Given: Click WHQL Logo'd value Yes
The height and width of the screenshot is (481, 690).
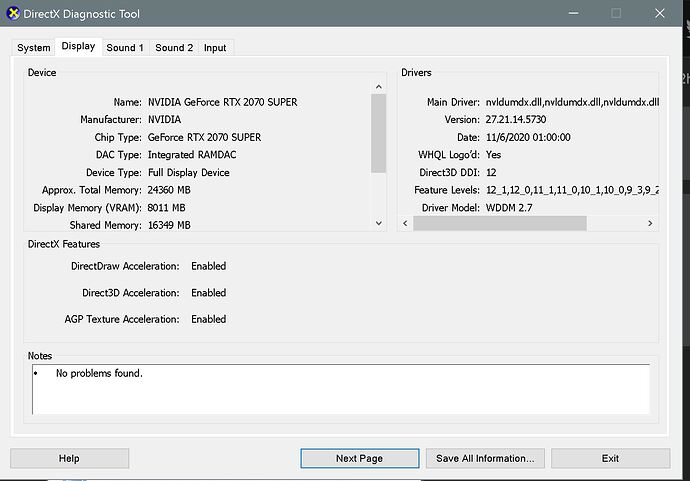Looking at the screenshot, I should [493, 155].
